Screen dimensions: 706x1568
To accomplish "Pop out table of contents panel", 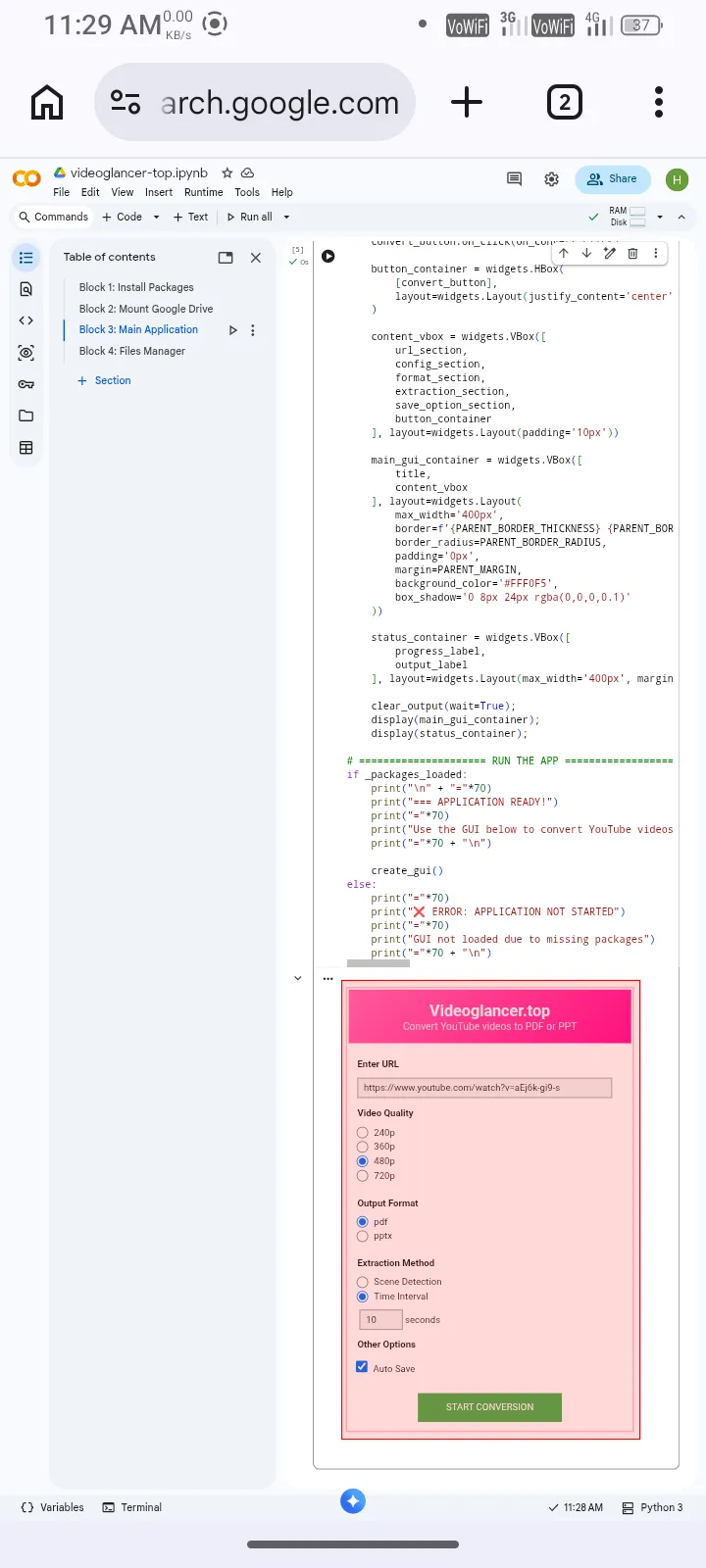I will [x=226, y=258].
